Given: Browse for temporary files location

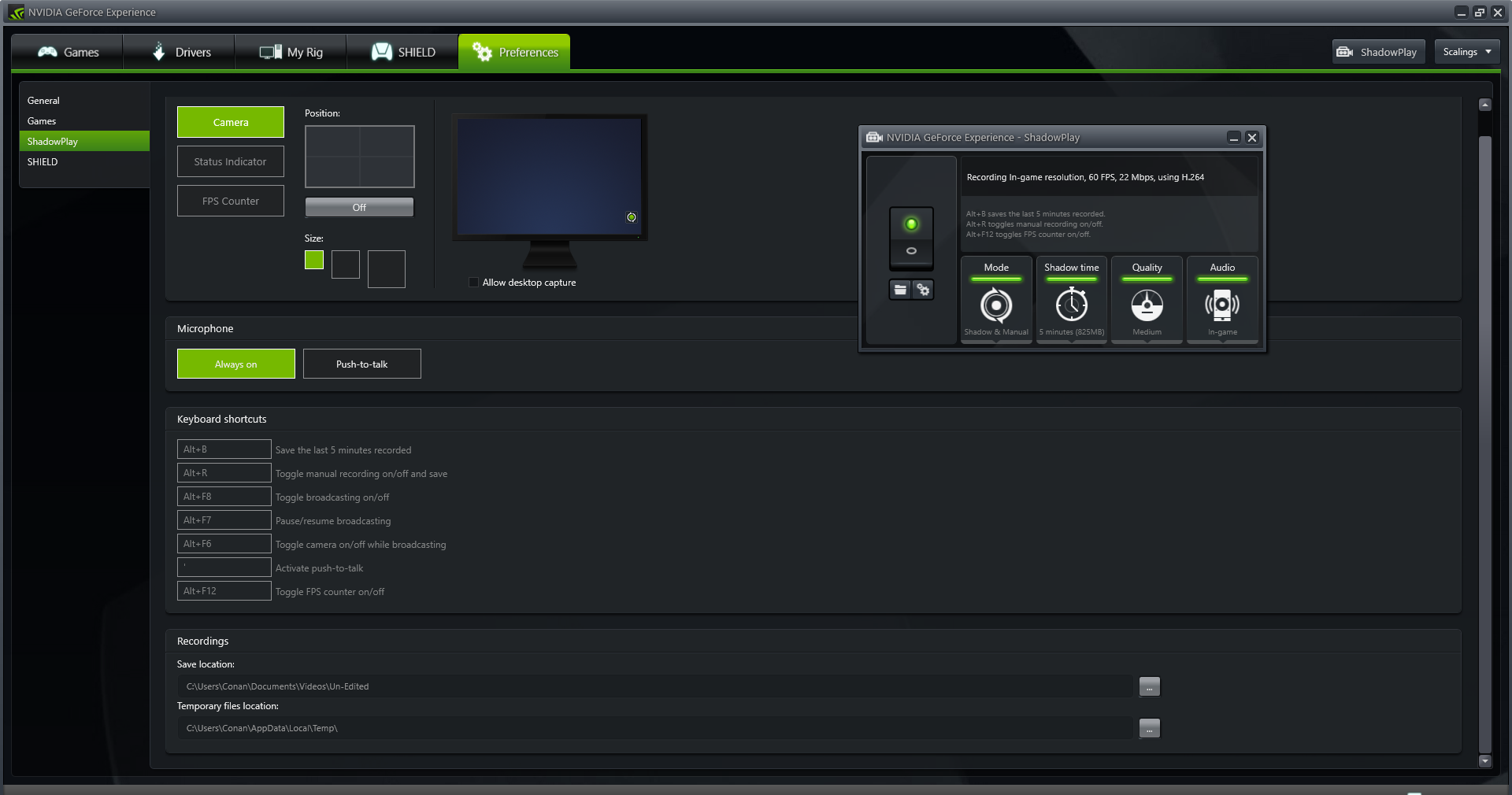Looking at the screenshot, I should tap(1150, 728).
